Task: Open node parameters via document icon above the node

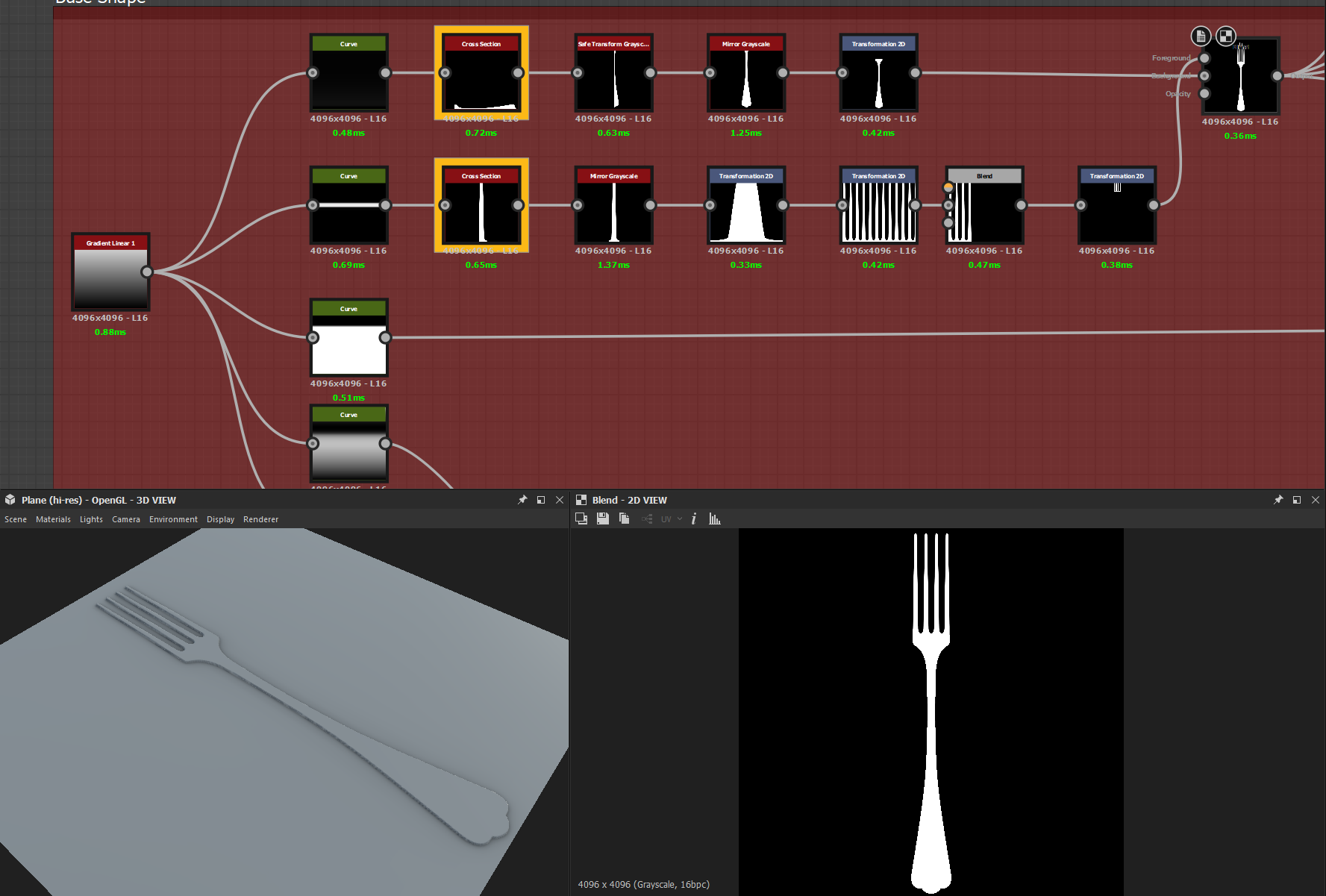Action: pyautogui.click(x=1201, y=35)
